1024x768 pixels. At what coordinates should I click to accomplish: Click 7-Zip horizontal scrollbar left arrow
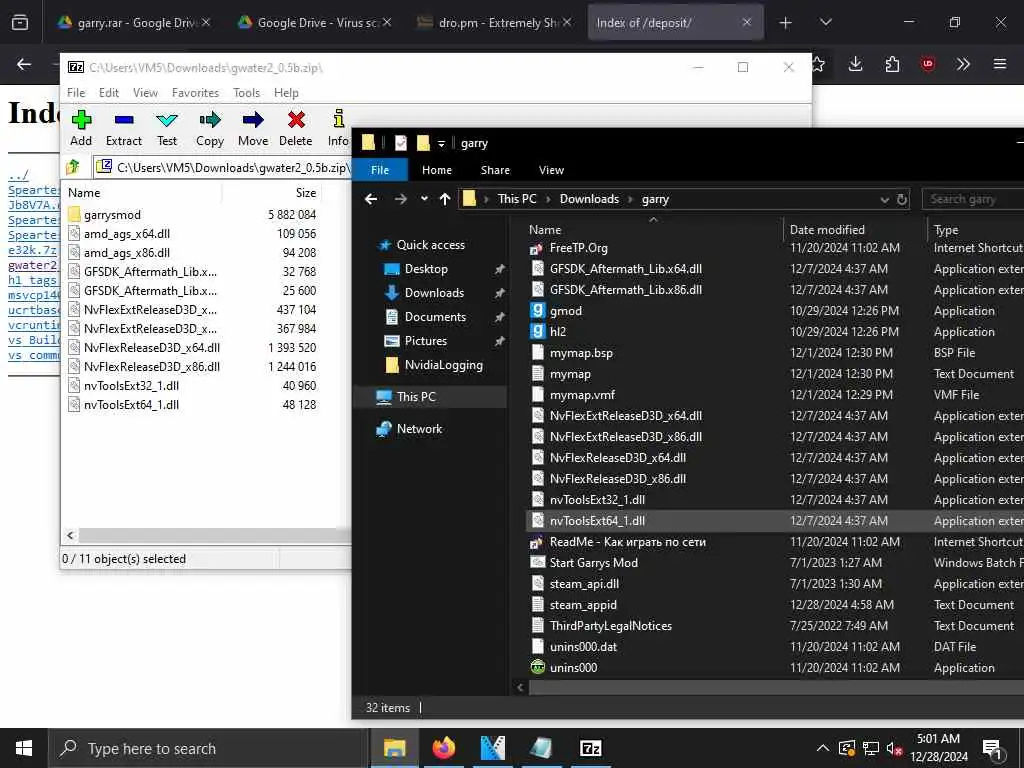(71, 536)
